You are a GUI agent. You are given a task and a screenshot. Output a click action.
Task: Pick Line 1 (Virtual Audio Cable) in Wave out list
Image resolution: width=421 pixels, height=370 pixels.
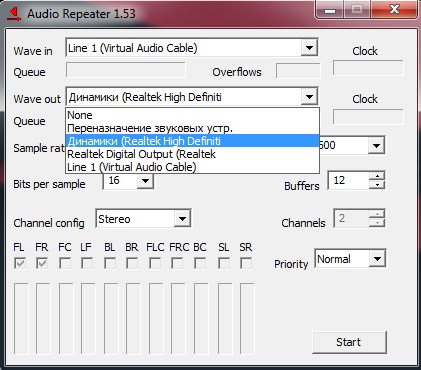coord(192,167)
